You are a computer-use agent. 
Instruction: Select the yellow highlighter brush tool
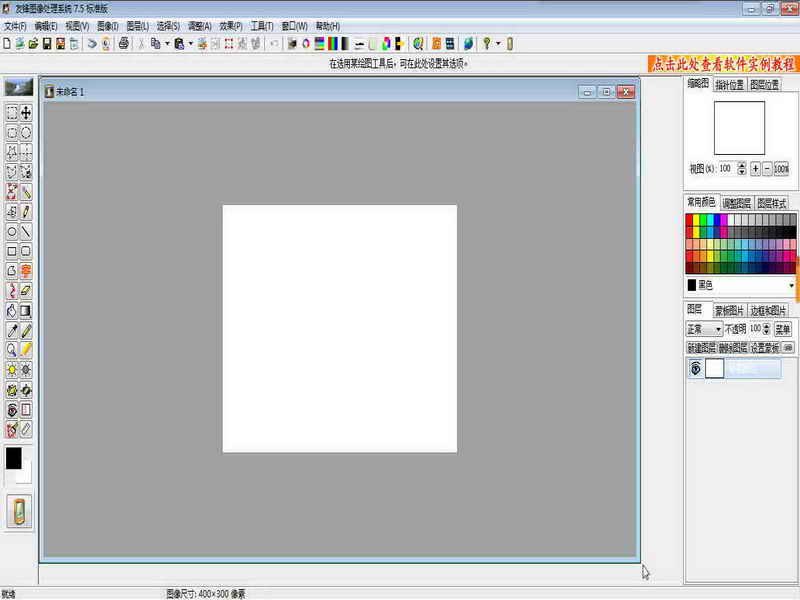[26, 350]
